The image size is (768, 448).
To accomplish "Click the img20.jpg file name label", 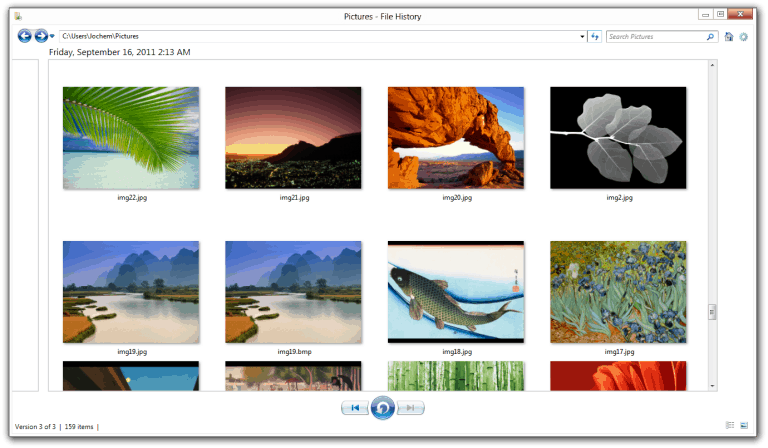I will click(x=457, y=198).
